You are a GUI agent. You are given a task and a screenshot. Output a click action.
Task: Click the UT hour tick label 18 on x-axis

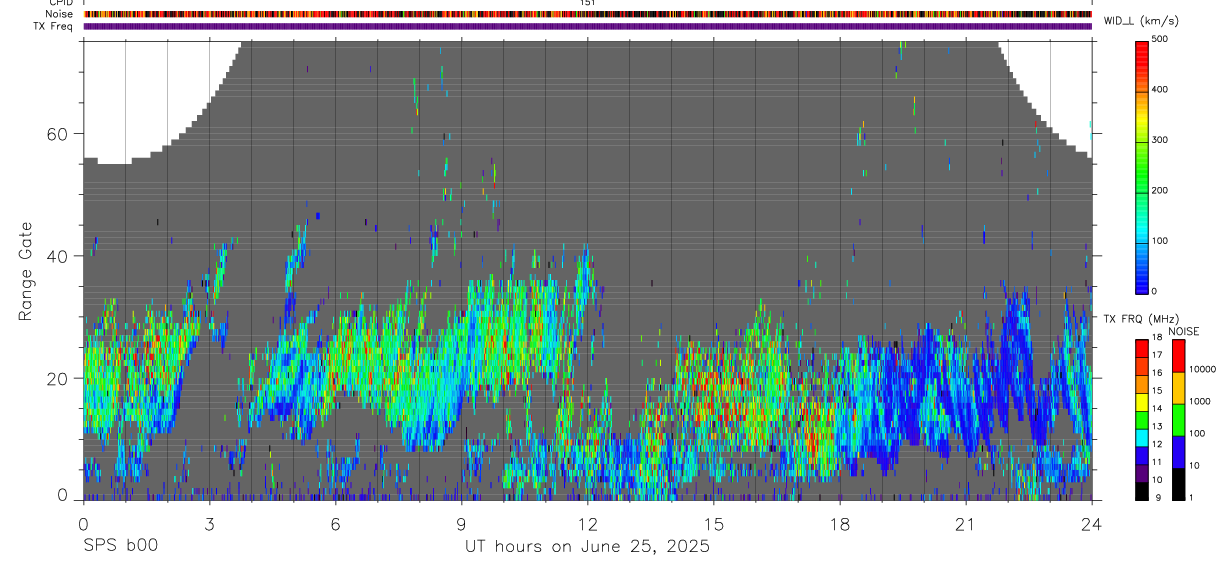(840, 524)
